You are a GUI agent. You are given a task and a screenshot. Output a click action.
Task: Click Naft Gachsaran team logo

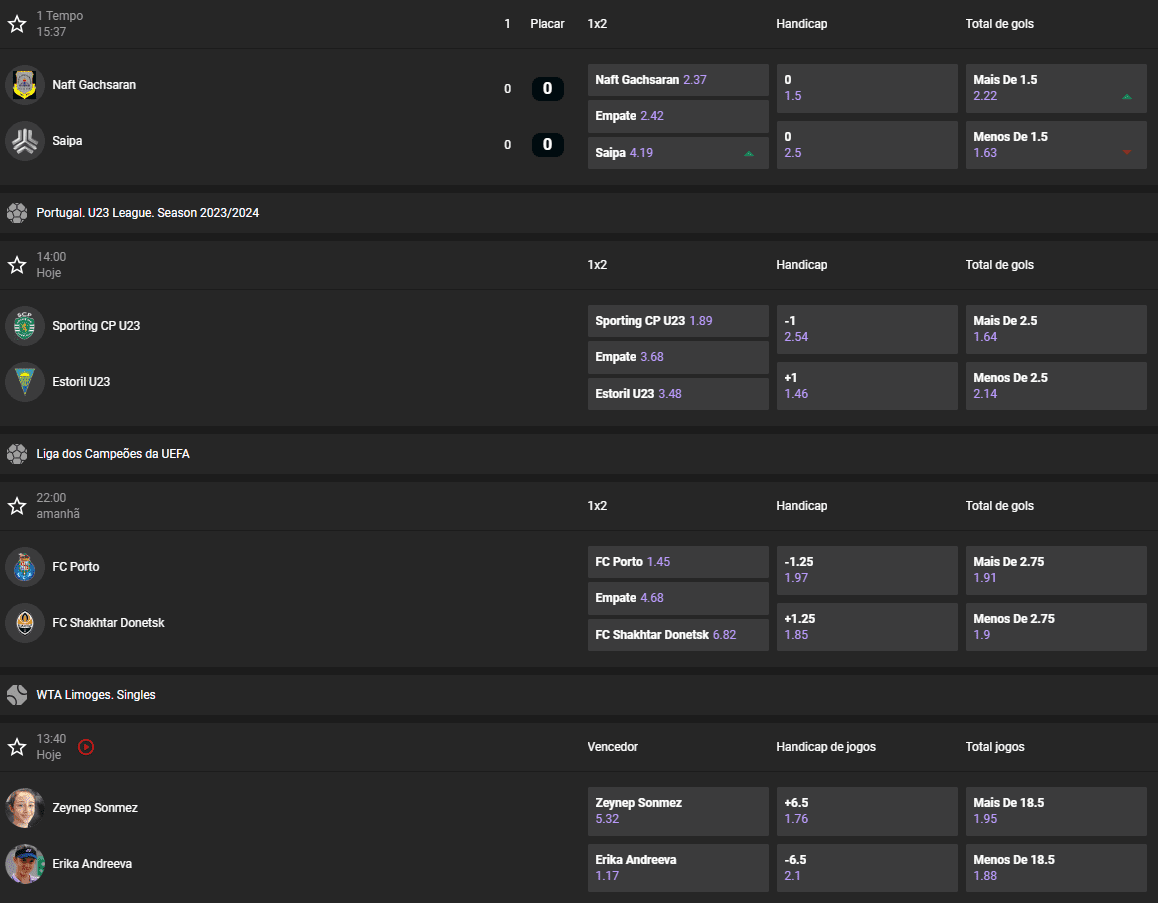point(25,85)
